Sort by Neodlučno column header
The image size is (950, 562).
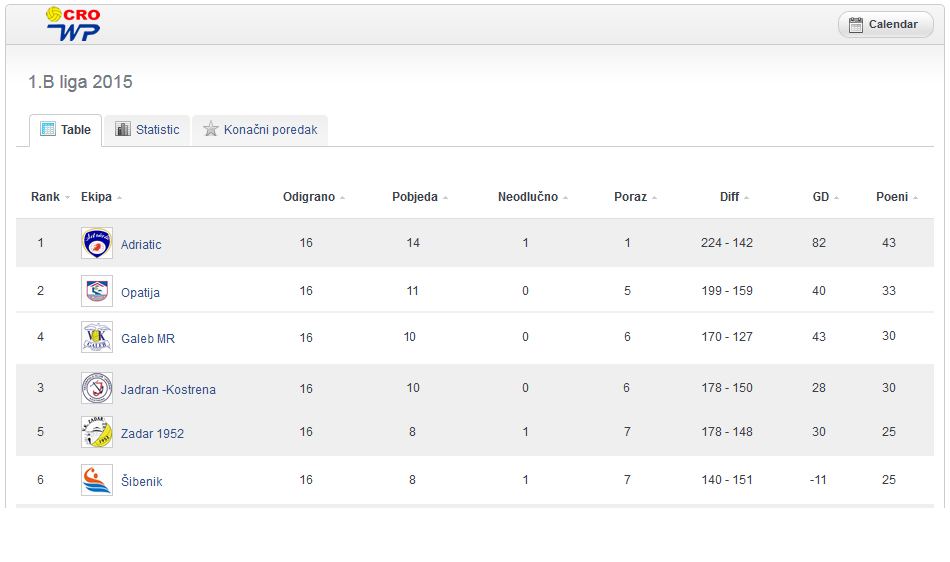pyautogui.click(x=533, y=197)
